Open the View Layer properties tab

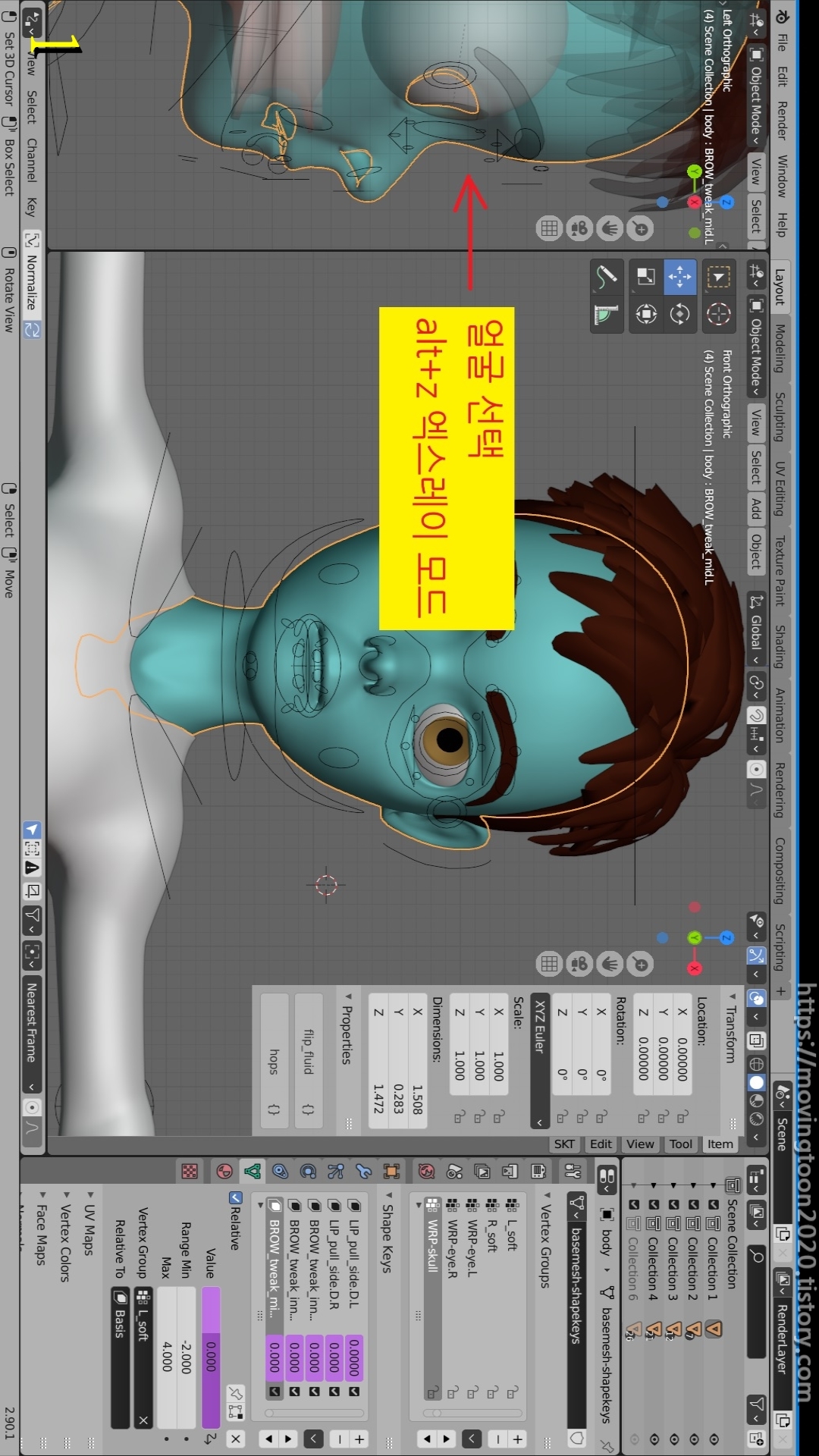[x=482, y=1172]
